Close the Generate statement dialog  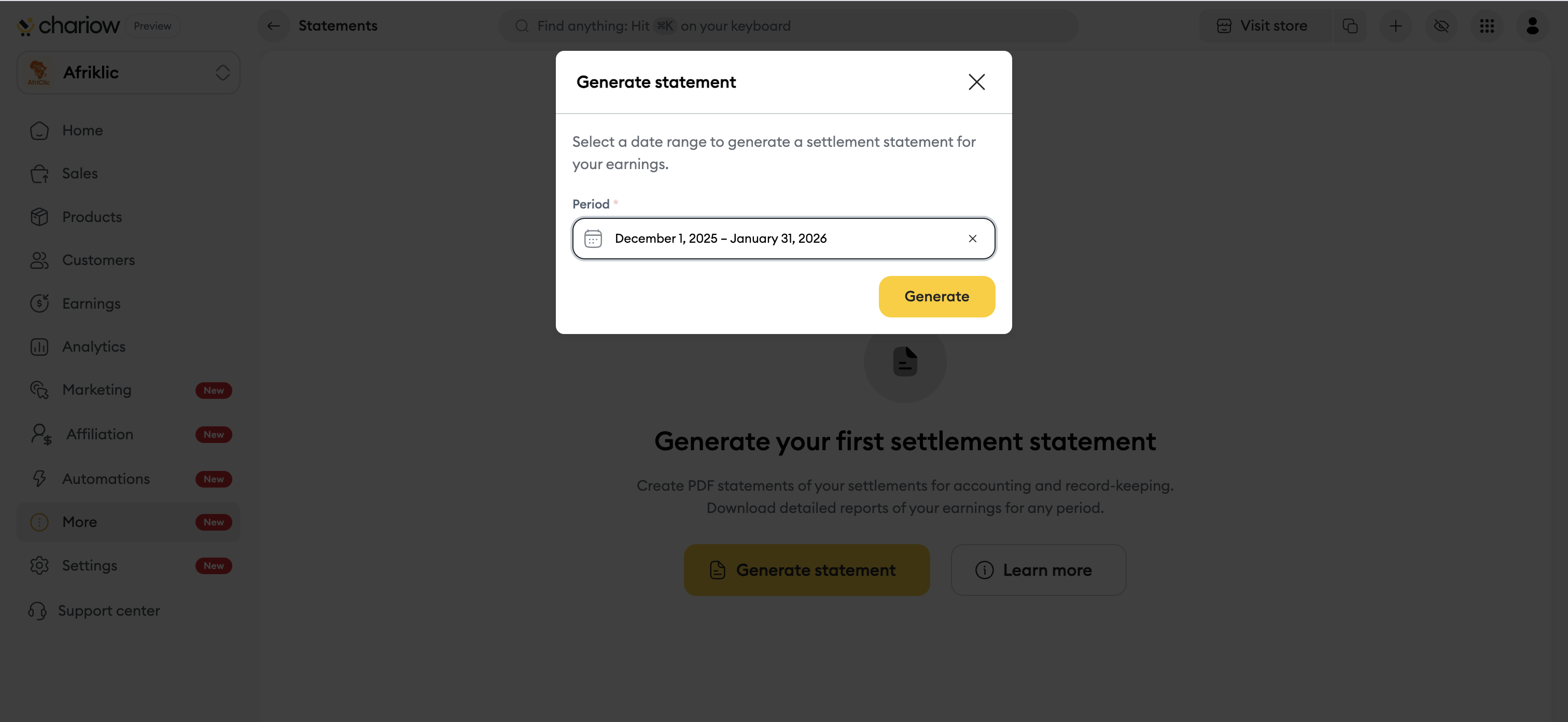coord(976,82)
